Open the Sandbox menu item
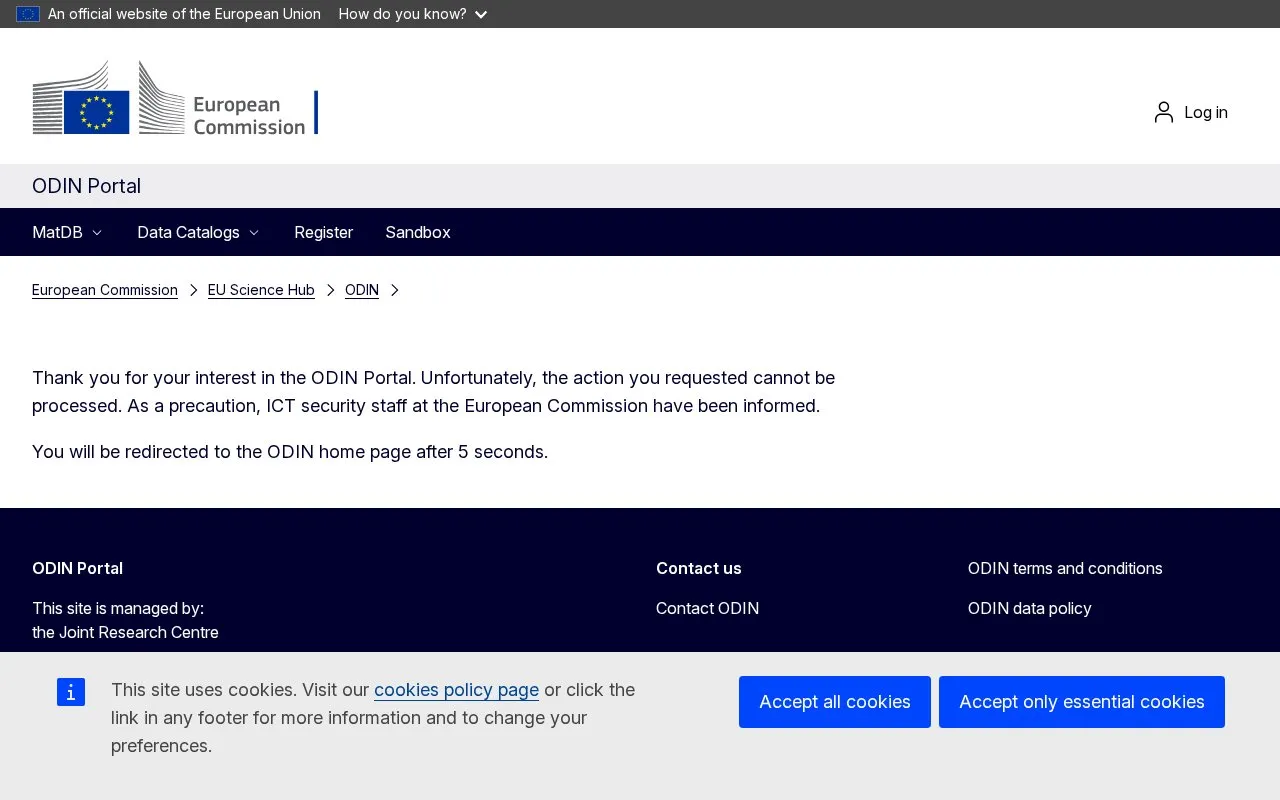Image resolution: width=1280 pixels, height=800 pixels. 418,232
